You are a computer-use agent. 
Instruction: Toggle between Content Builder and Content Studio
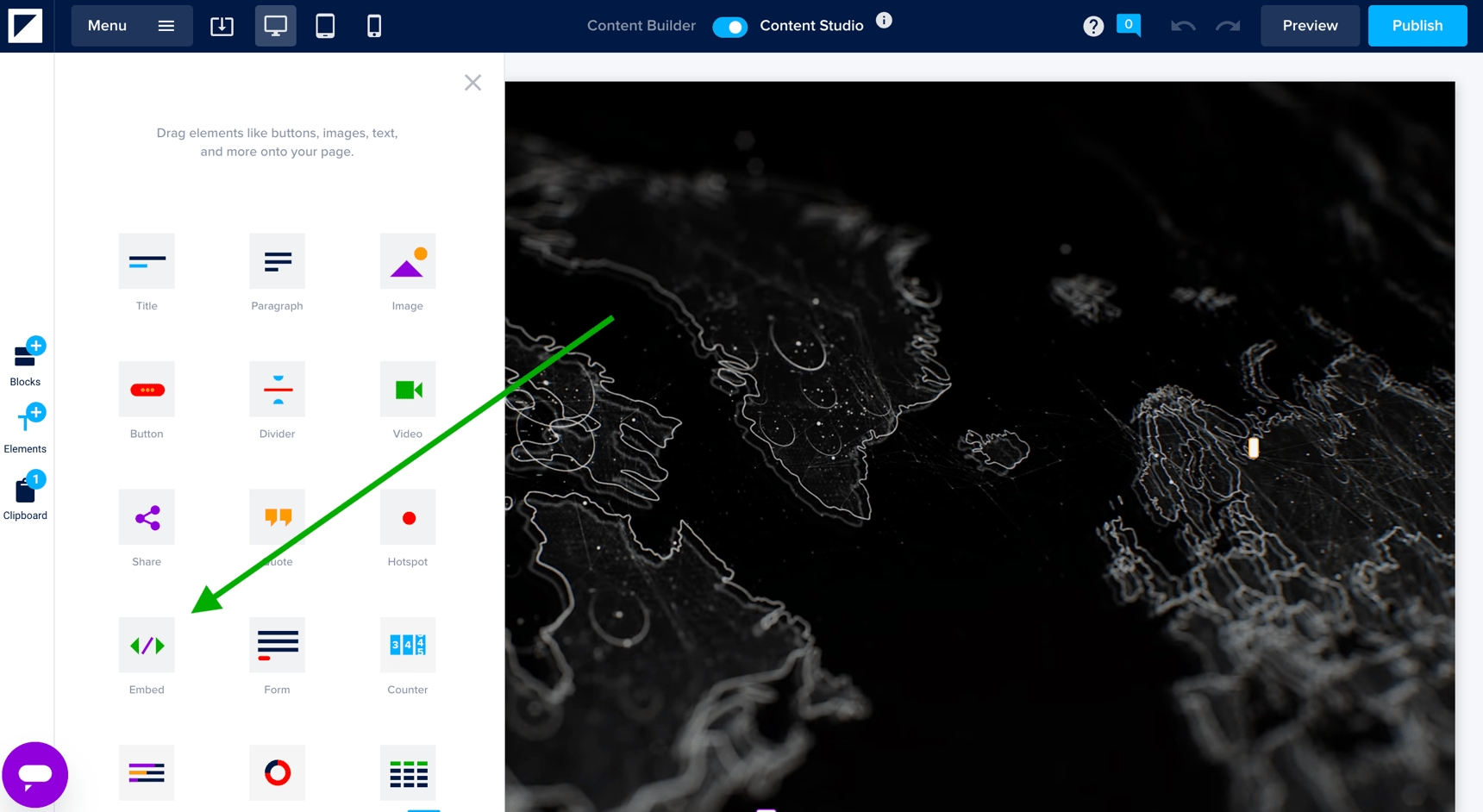[x=730, y=27]
